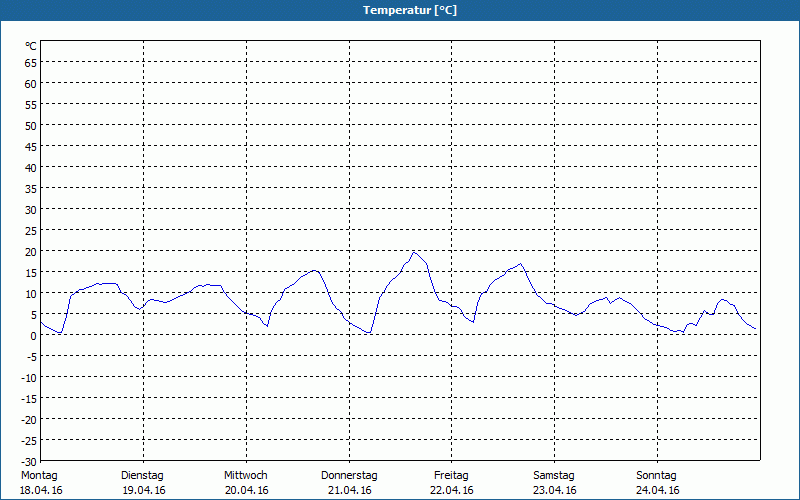Click the 20 y-axis label
This screenshot has height=500, width=800.
[31, 252]
